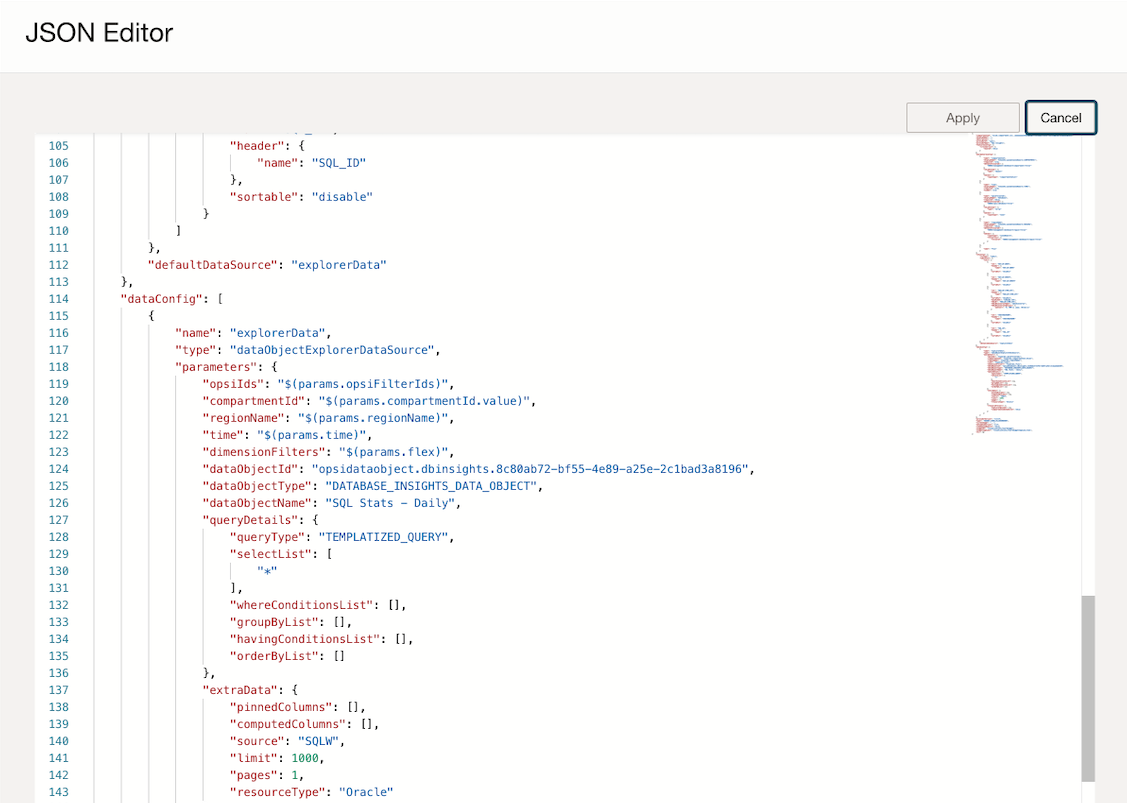Click the "Oracle" resourceType value

(366, 792)
